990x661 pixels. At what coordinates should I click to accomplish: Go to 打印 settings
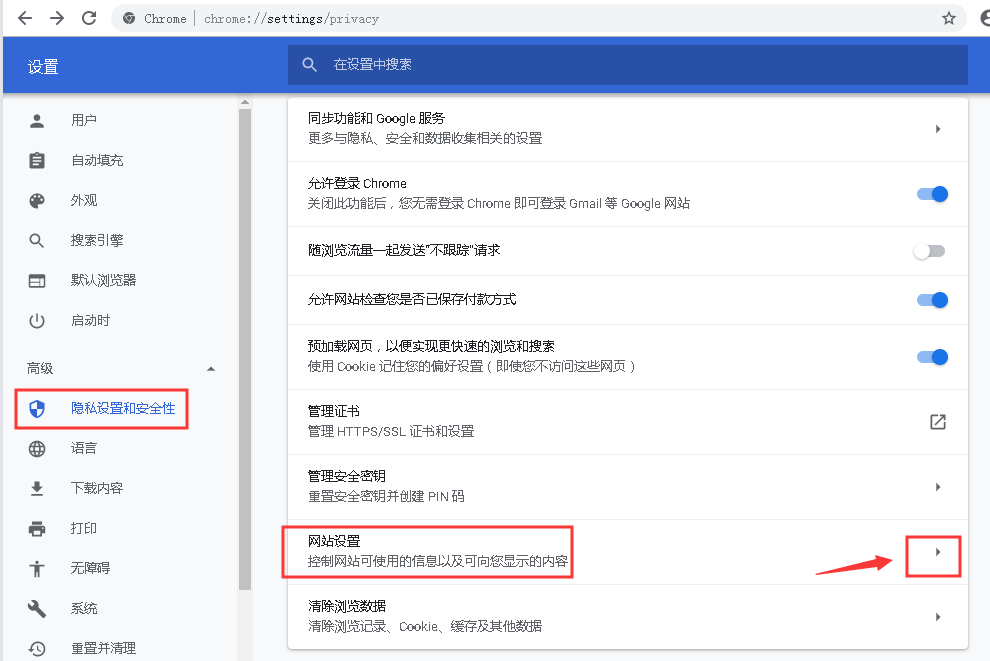coord(84,528)
